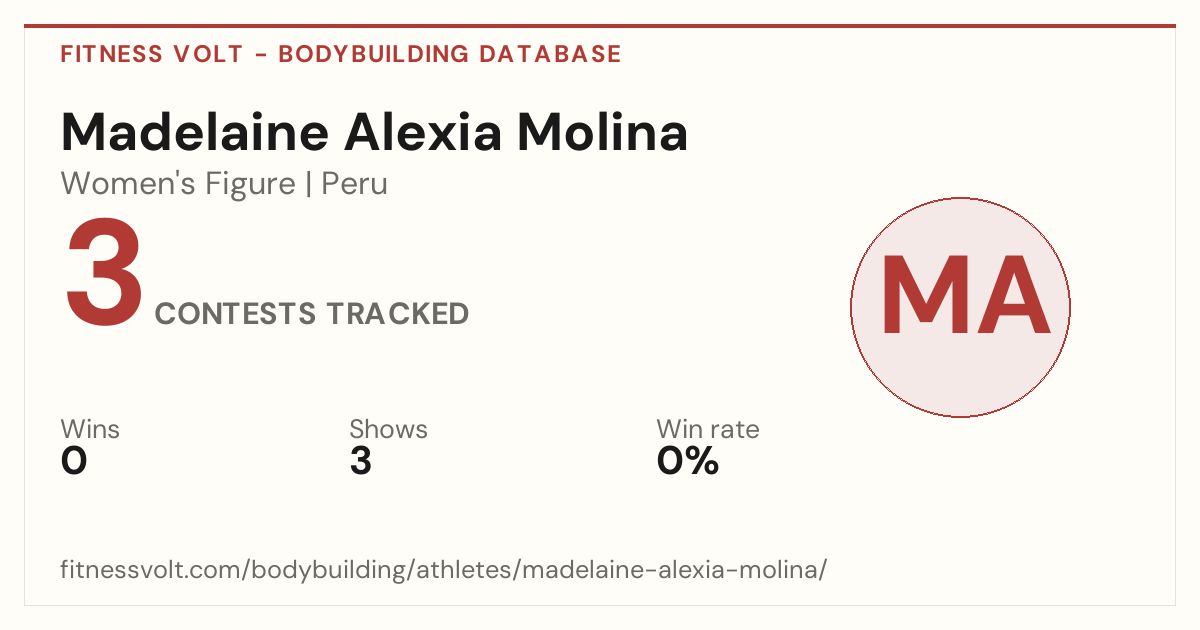Click the red top border line
This screenshot has width=1200, height=630.
[600, 26]
